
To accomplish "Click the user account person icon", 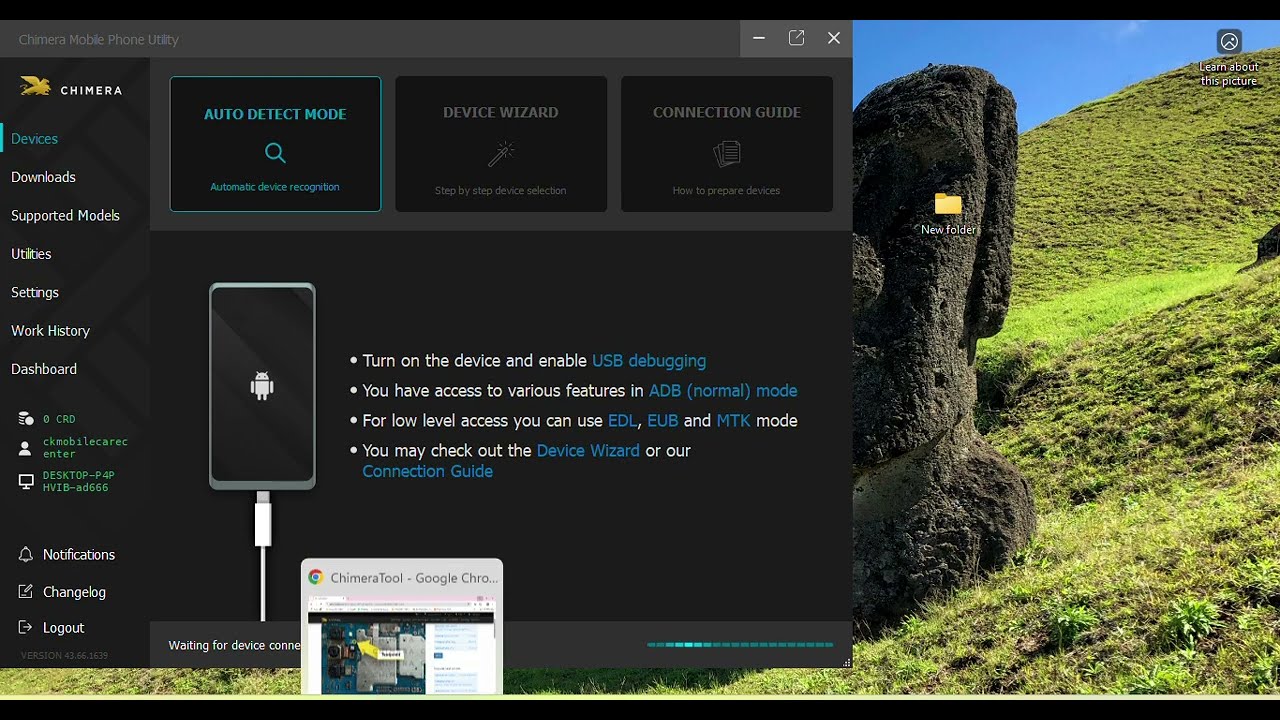I will (x=26, y=449).
